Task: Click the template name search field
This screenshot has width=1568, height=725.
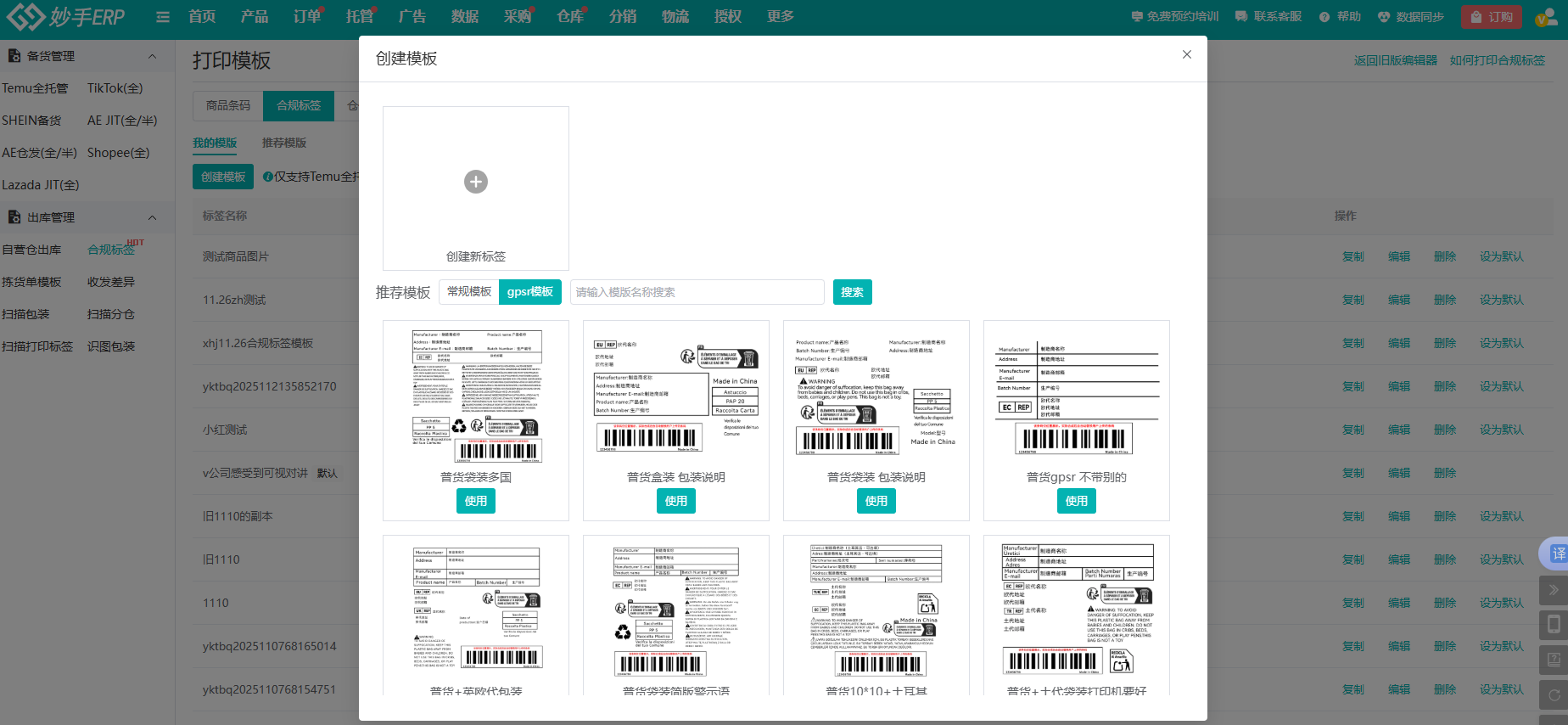Action: pyautogui.click(x=697, y=292)
